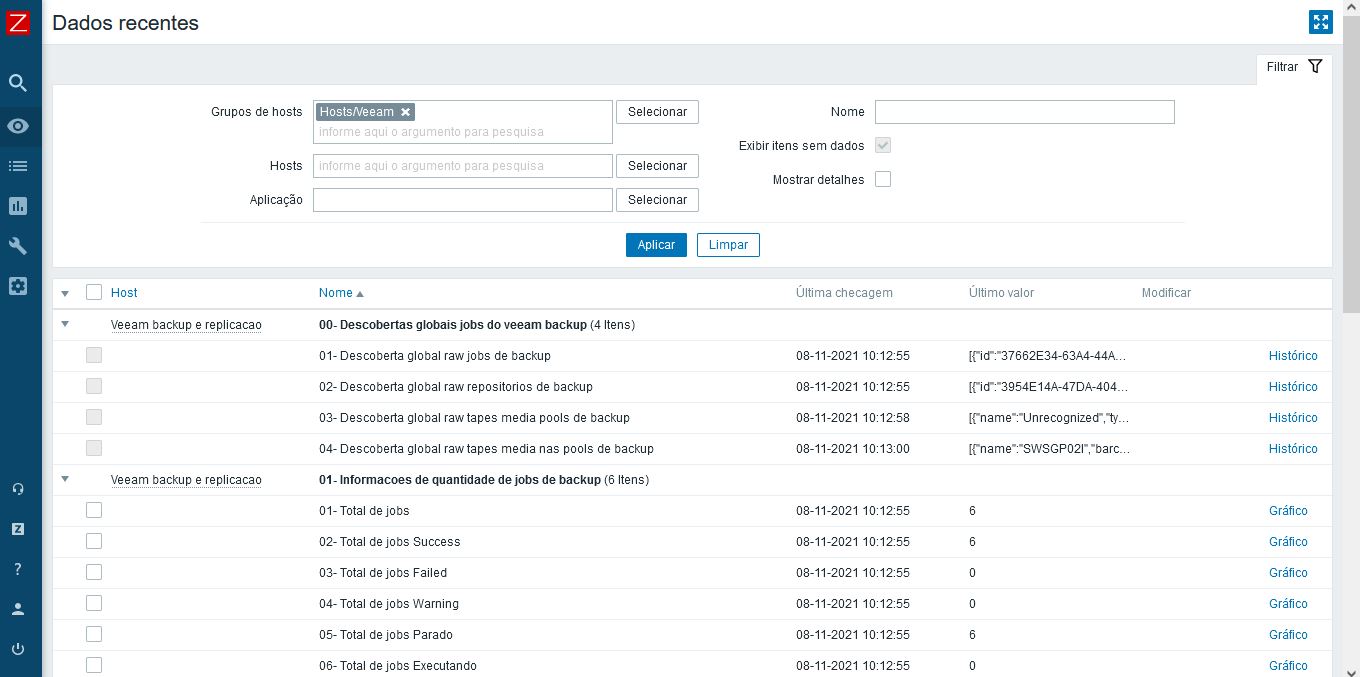Click the filter funnel icon

point(1315,66)
